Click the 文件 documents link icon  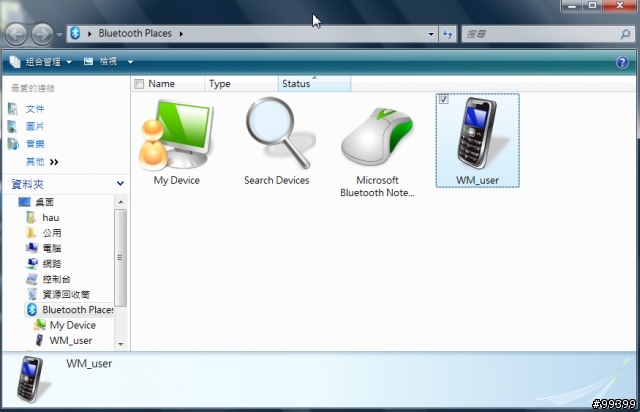pyautogui.click(x=13, y=109)
